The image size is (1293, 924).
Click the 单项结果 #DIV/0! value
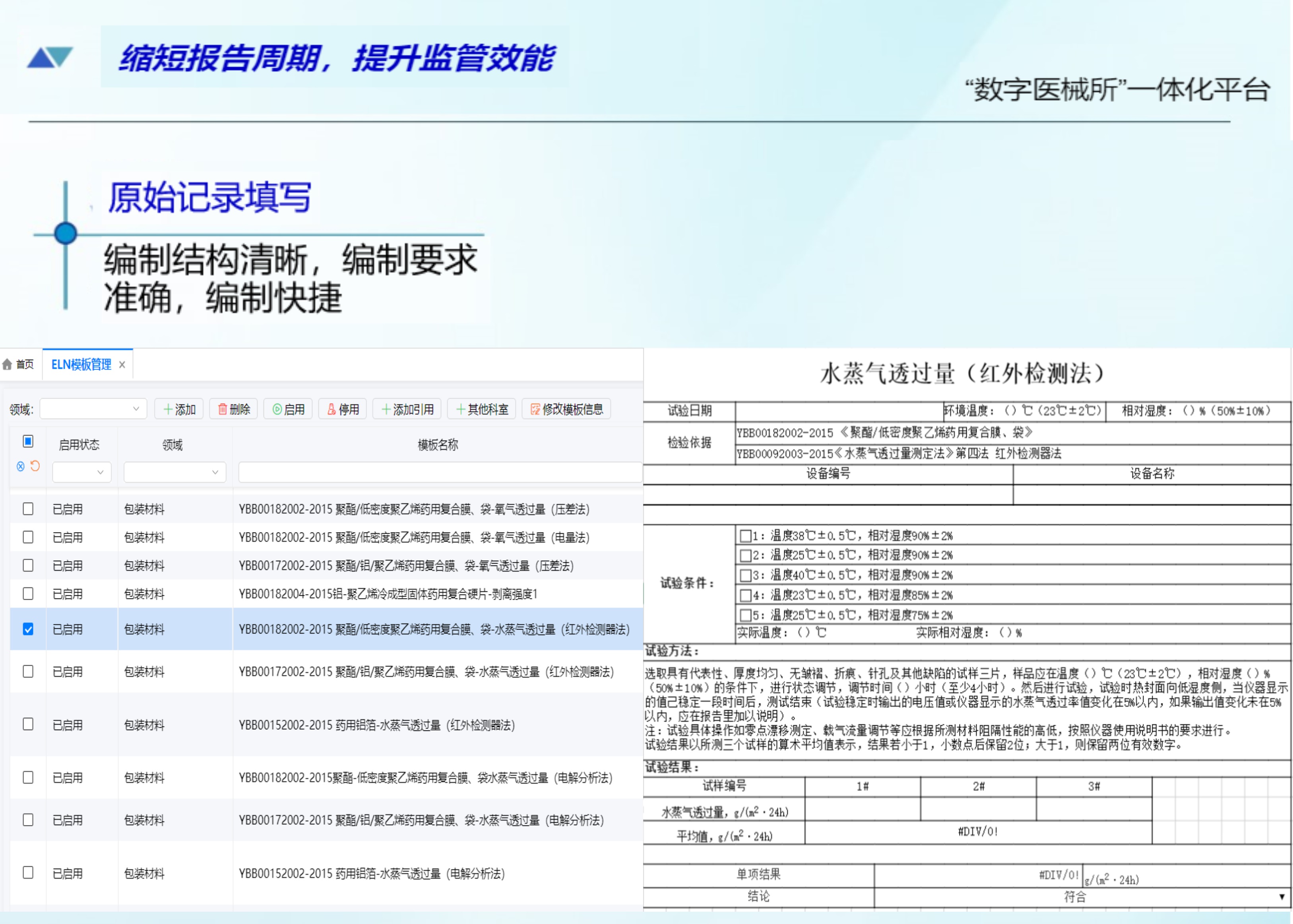tap(1058, 875)
